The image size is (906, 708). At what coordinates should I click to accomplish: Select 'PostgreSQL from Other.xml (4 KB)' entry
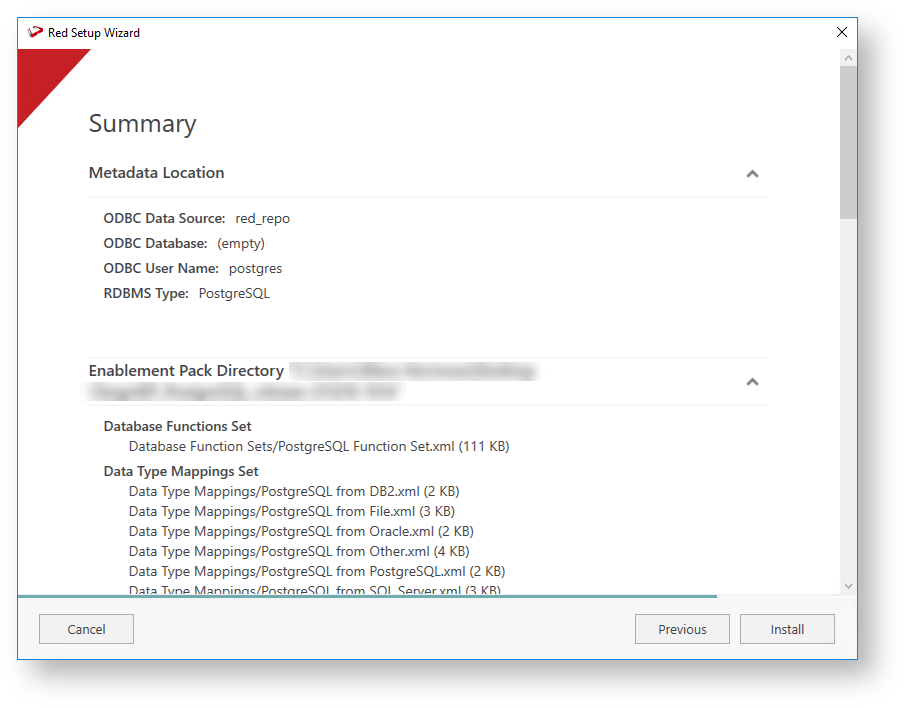point(299,551)
